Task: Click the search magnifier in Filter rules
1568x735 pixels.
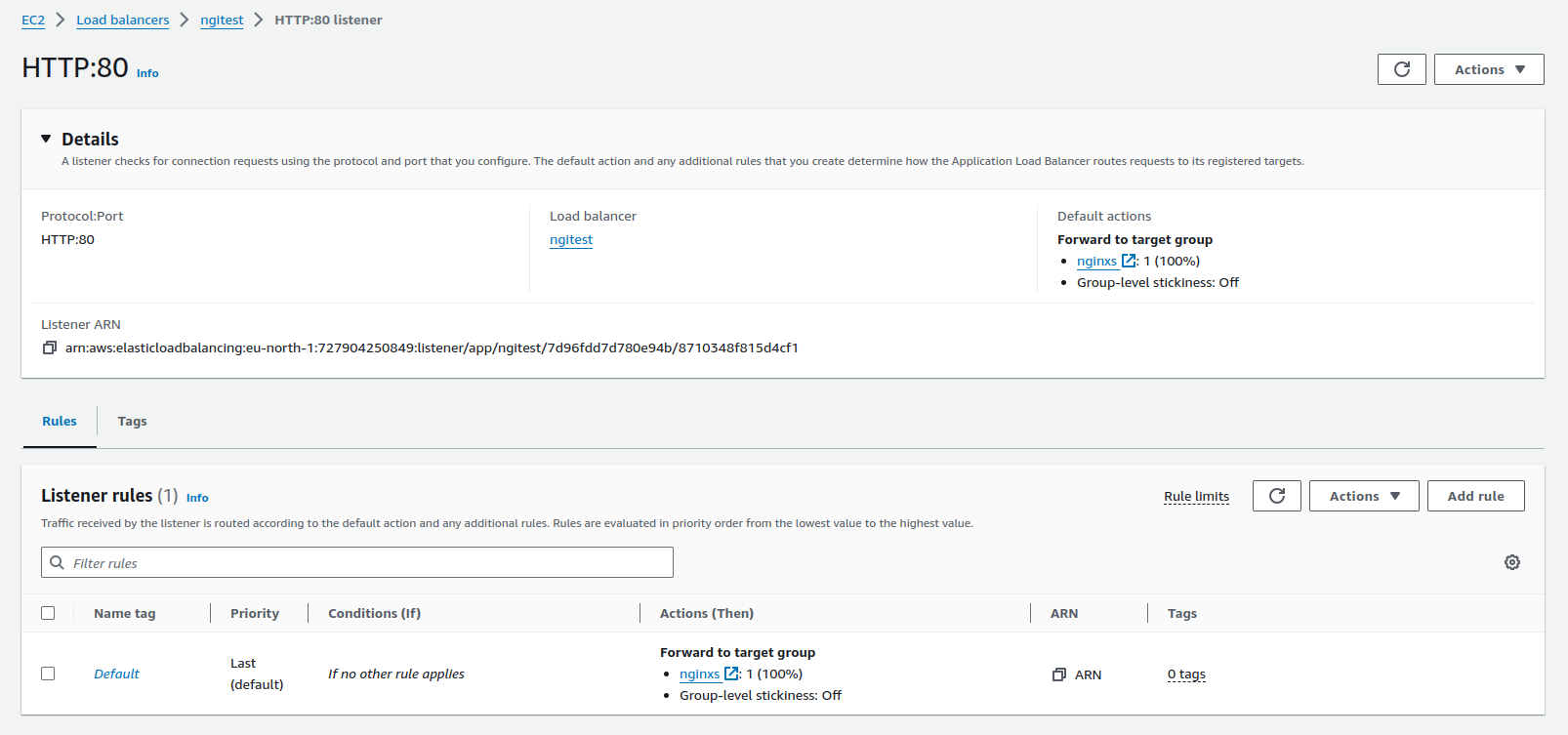Action: [58, 562]
